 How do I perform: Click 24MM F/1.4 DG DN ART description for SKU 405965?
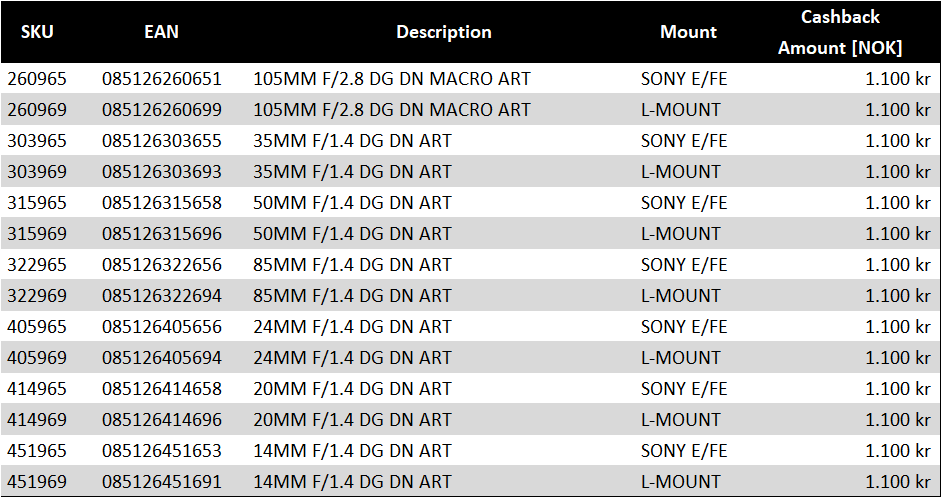point(352,327)
